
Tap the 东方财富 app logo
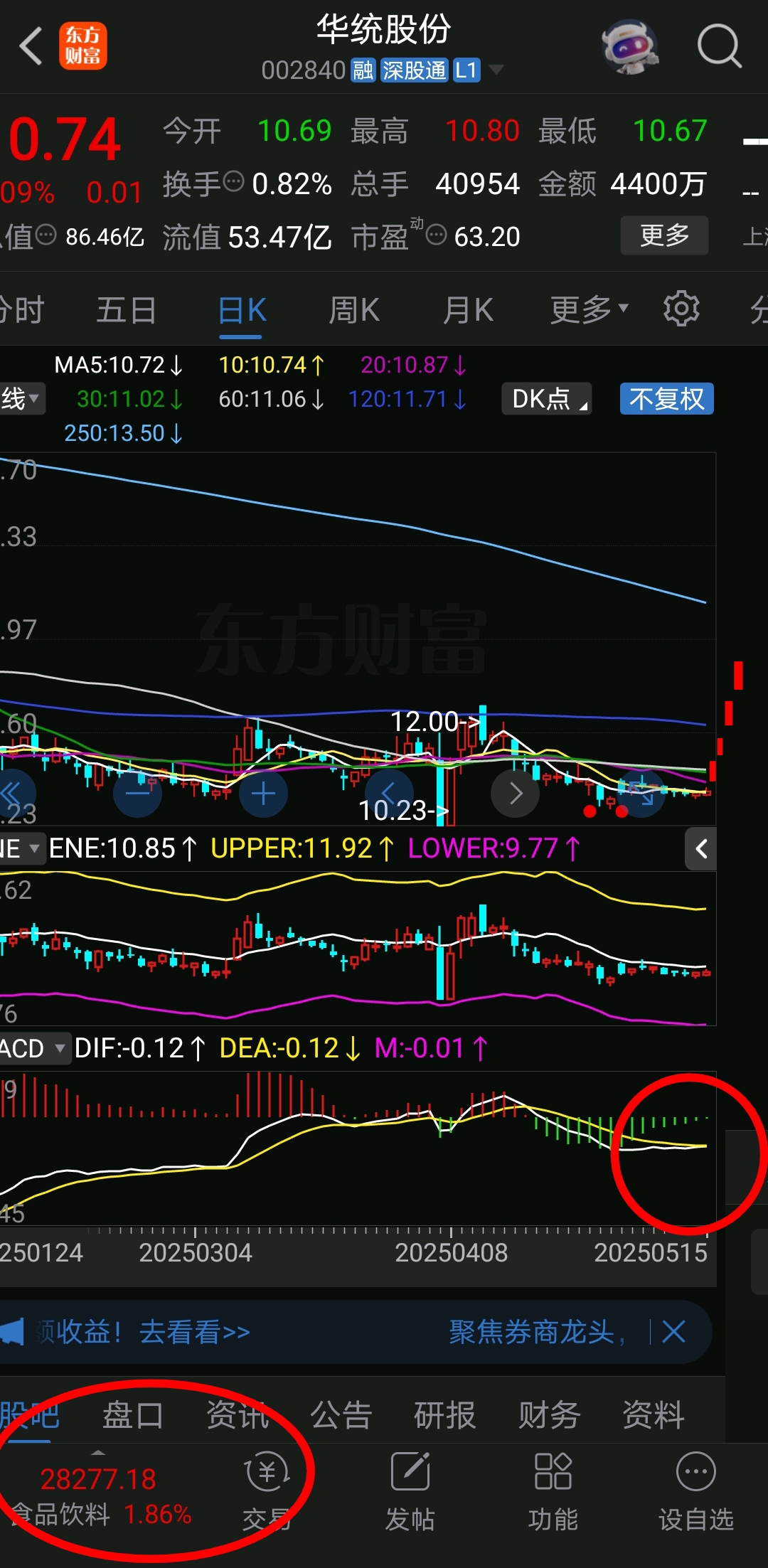tap(83, 46)
